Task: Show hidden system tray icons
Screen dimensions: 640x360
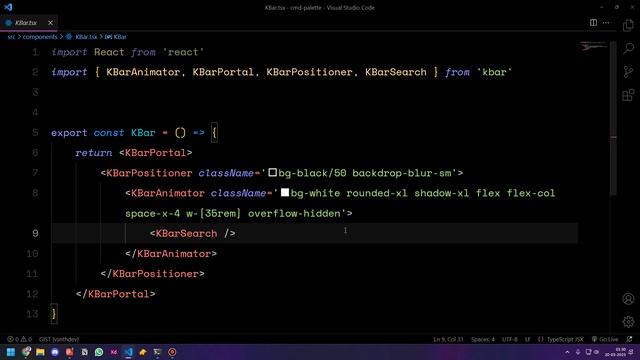Action: (567, 352)
